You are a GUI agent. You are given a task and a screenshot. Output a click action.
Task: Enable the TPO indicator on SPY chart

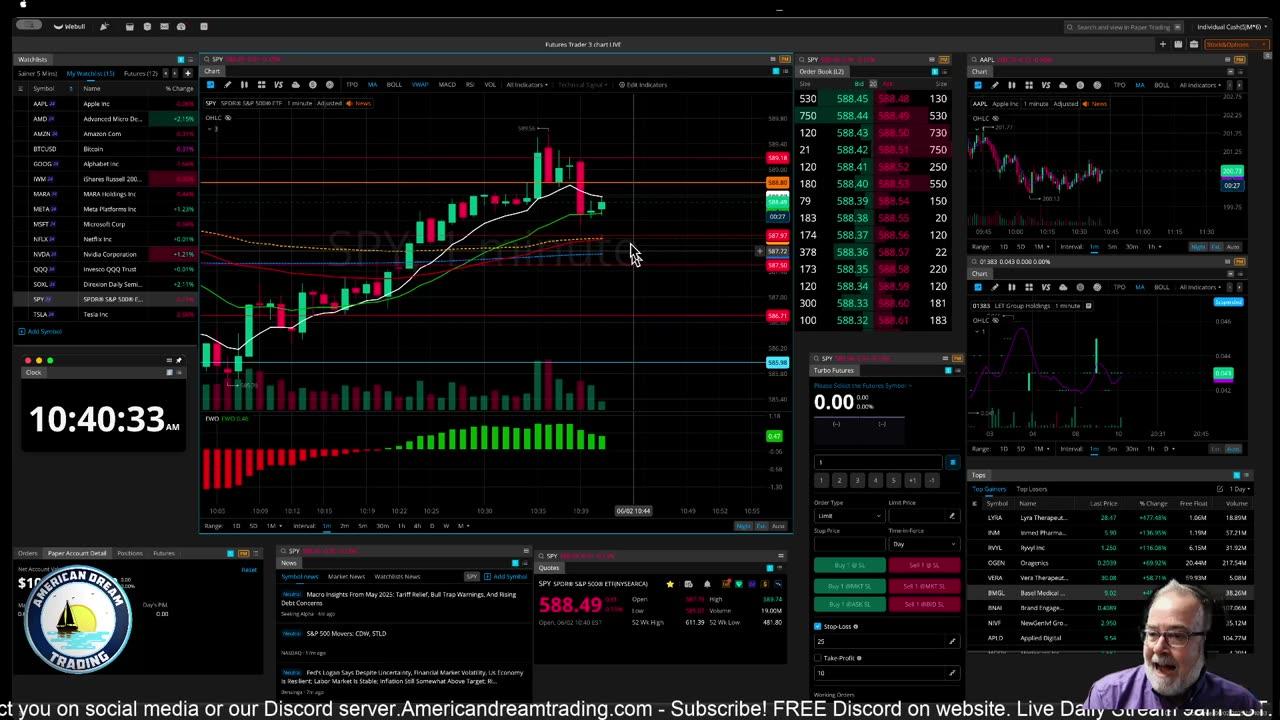pyautogui.click(x=352, y=85)
